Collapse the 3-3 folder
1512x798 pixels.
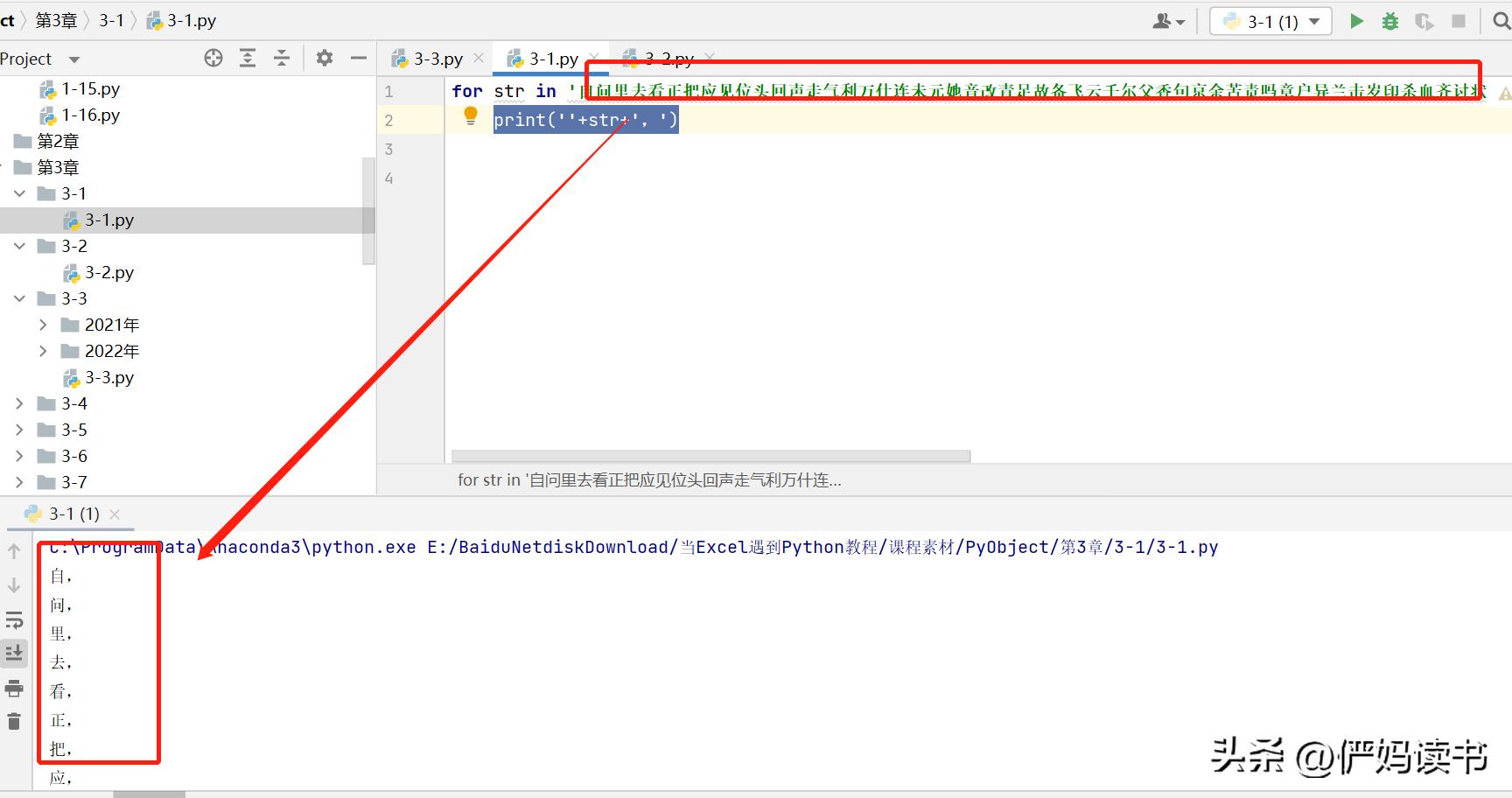[19, 298]
